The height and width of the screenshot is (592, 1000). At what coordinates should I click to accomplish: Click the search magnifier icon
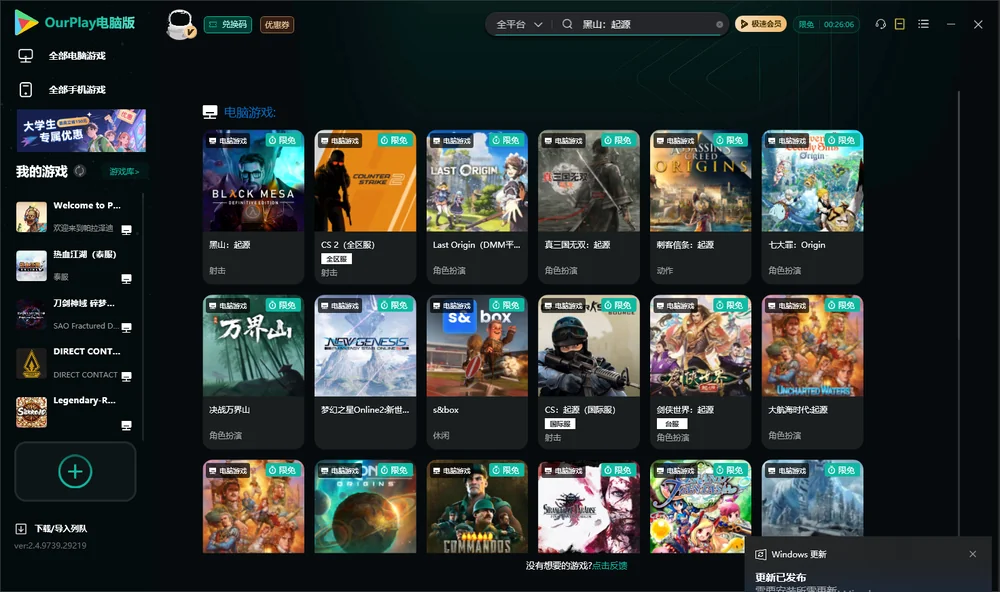click(567, 24)
